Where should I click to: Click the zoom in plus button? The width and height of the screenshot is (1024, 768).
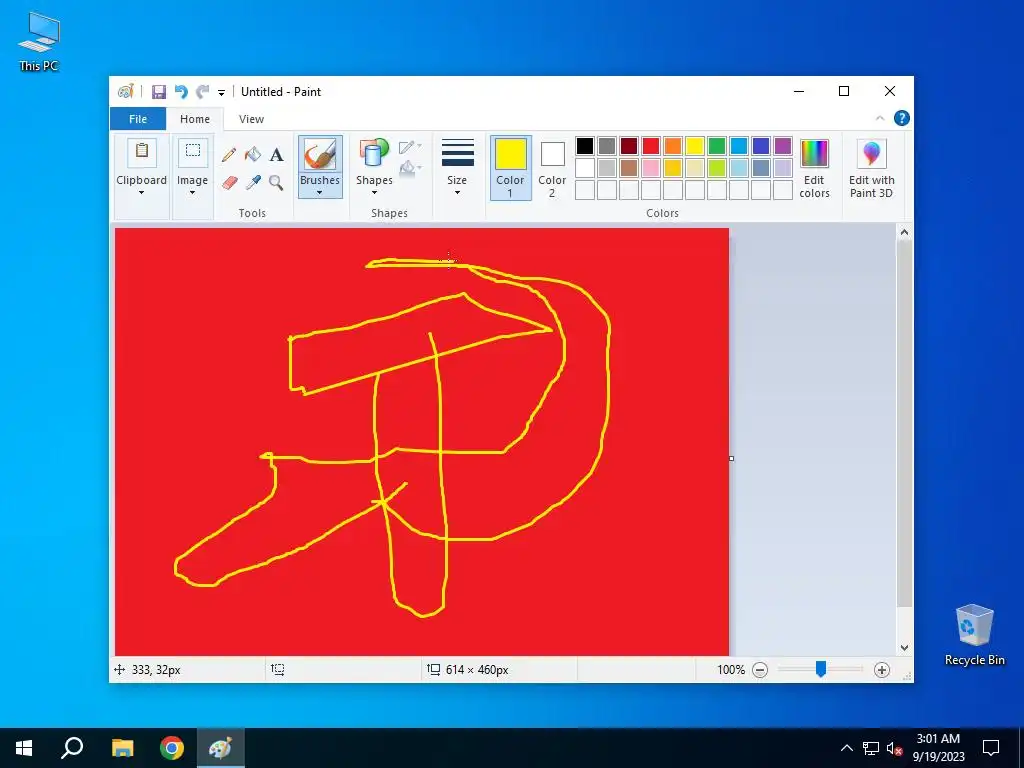coord(882,669)
